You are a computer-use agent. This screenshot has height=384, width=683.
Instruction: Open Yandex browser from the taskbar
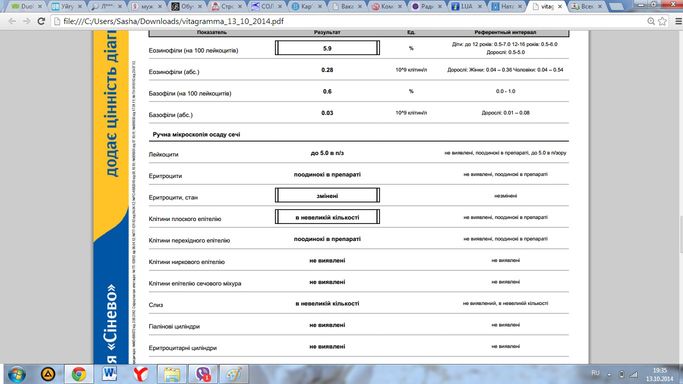(x=141, y=374)
